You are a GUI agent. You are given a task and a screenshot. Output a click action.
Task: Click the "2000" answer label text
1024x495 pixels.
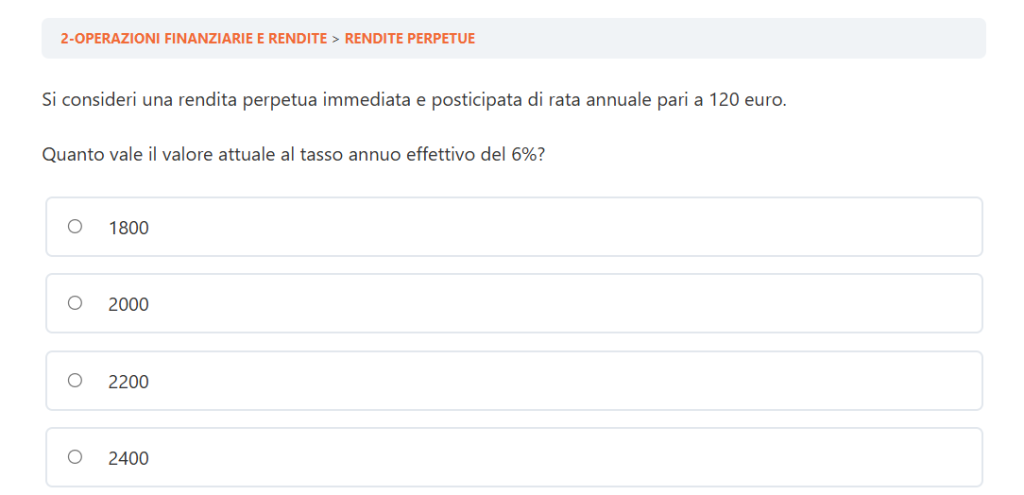click(x=128, y=304)
